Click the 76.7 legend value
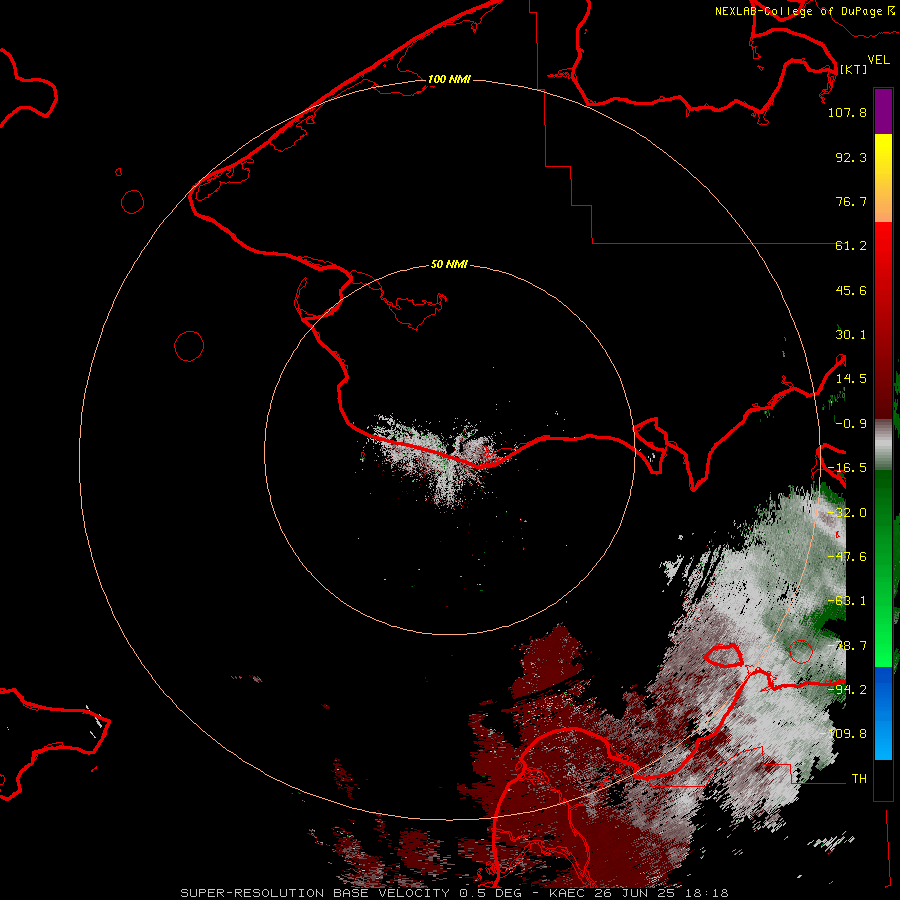 coord(851,201)
